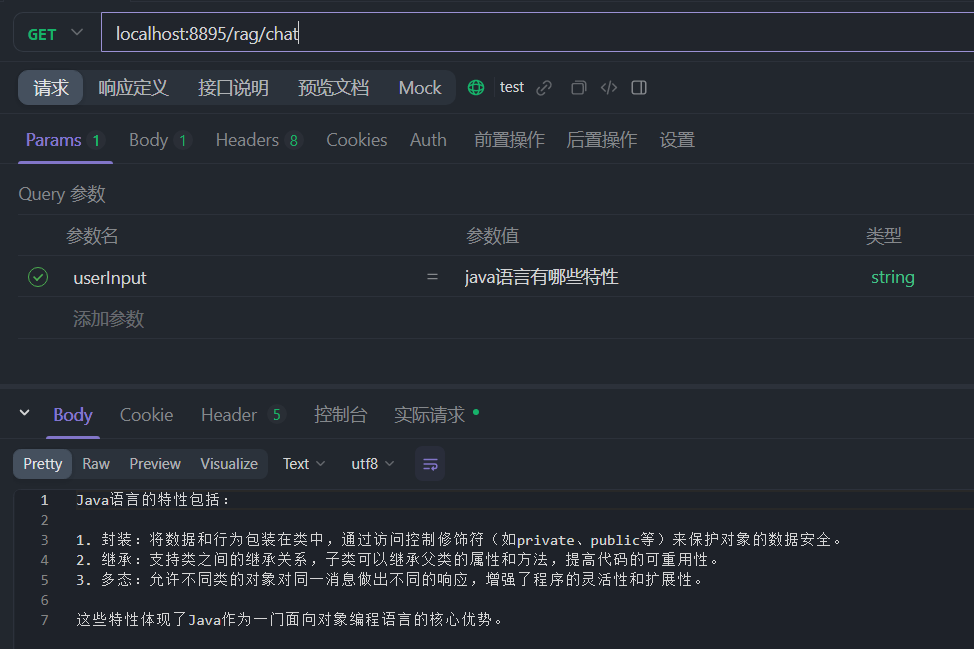Click the 实际请求 tab with green dot
The width and height of the screenshot is (974, 649).
(430, 414)
